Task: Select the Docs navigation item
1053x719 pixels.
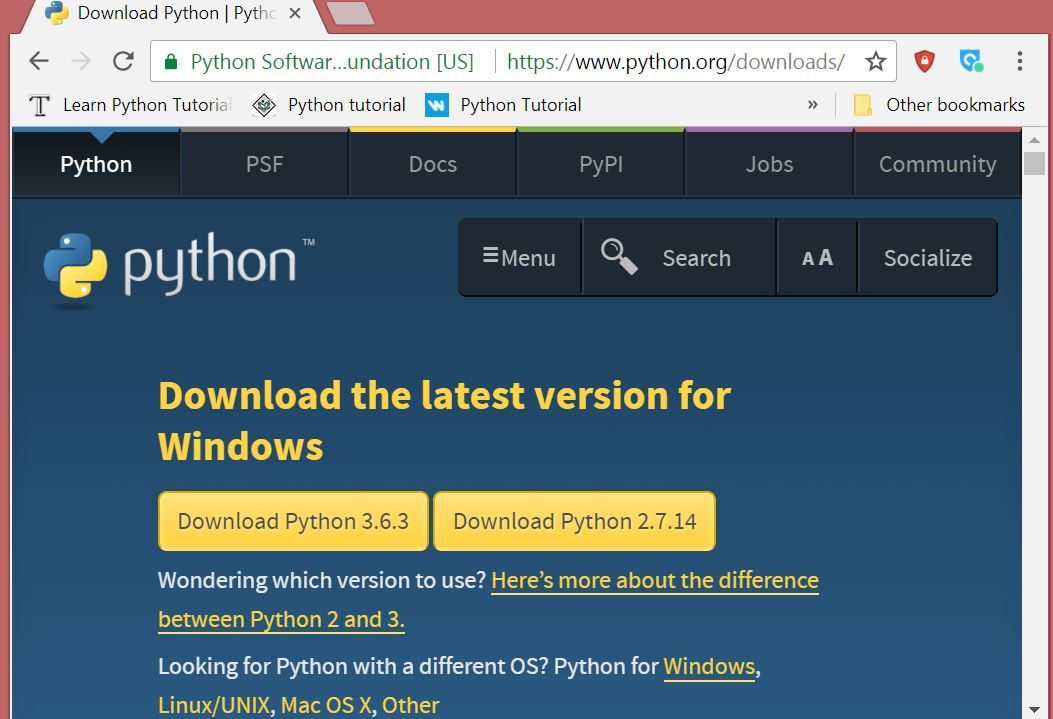Action: [432, 164]
